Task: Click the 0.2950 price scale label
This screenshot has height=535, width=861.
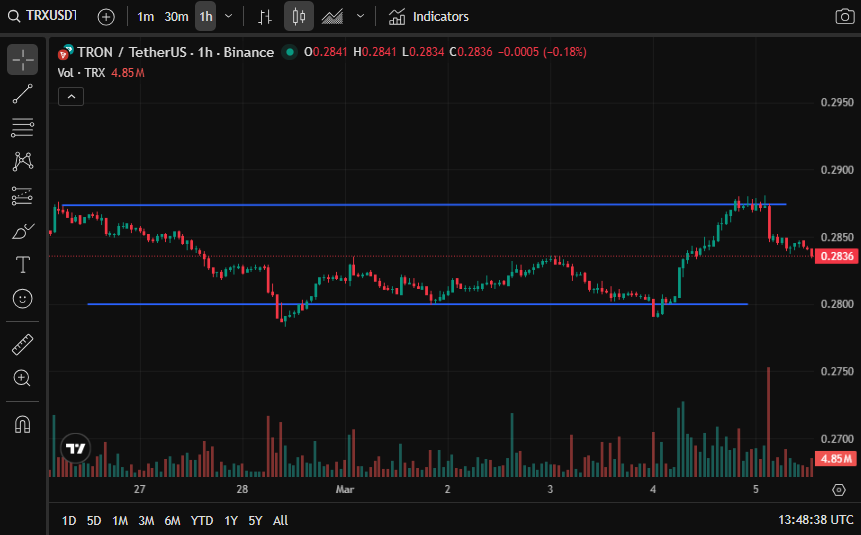Action: tap(837, 103)
